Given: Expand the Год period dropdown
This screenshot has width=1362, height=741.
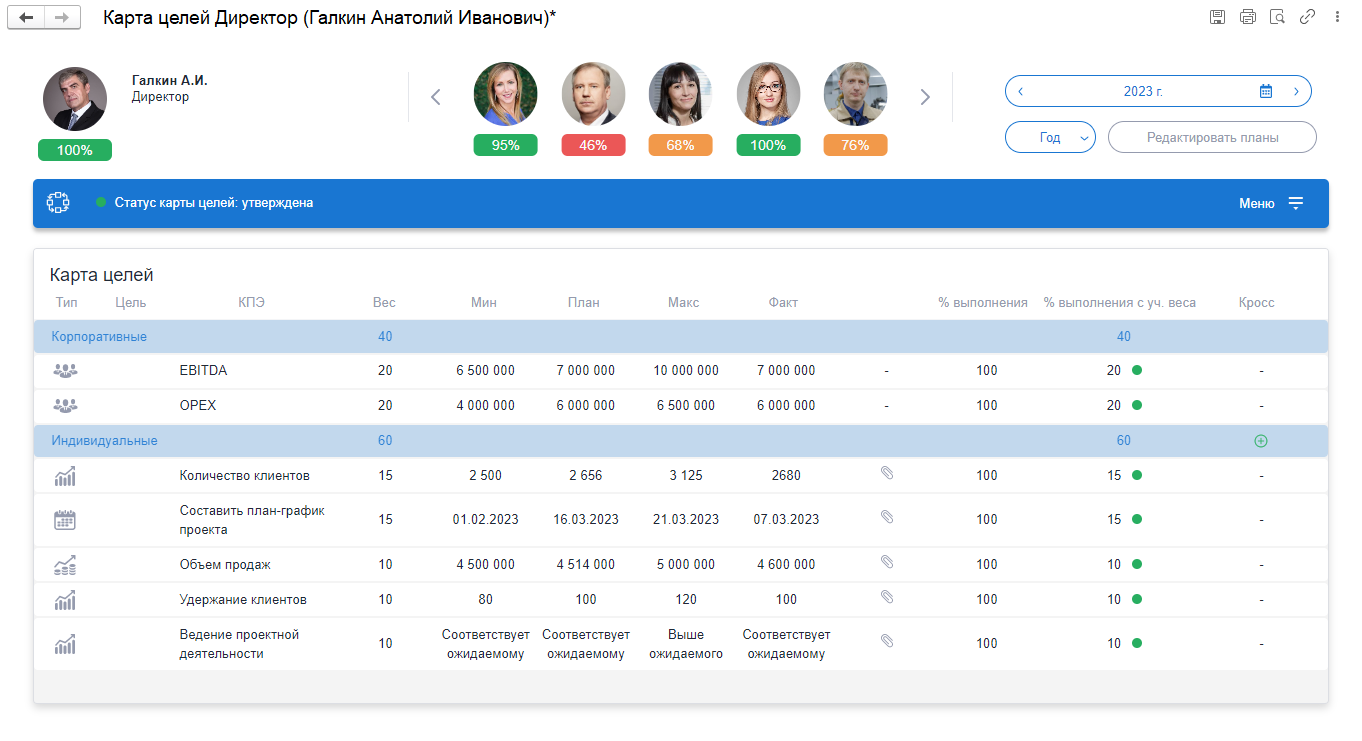Looking at the screenshot, I should coord(1050,137).
